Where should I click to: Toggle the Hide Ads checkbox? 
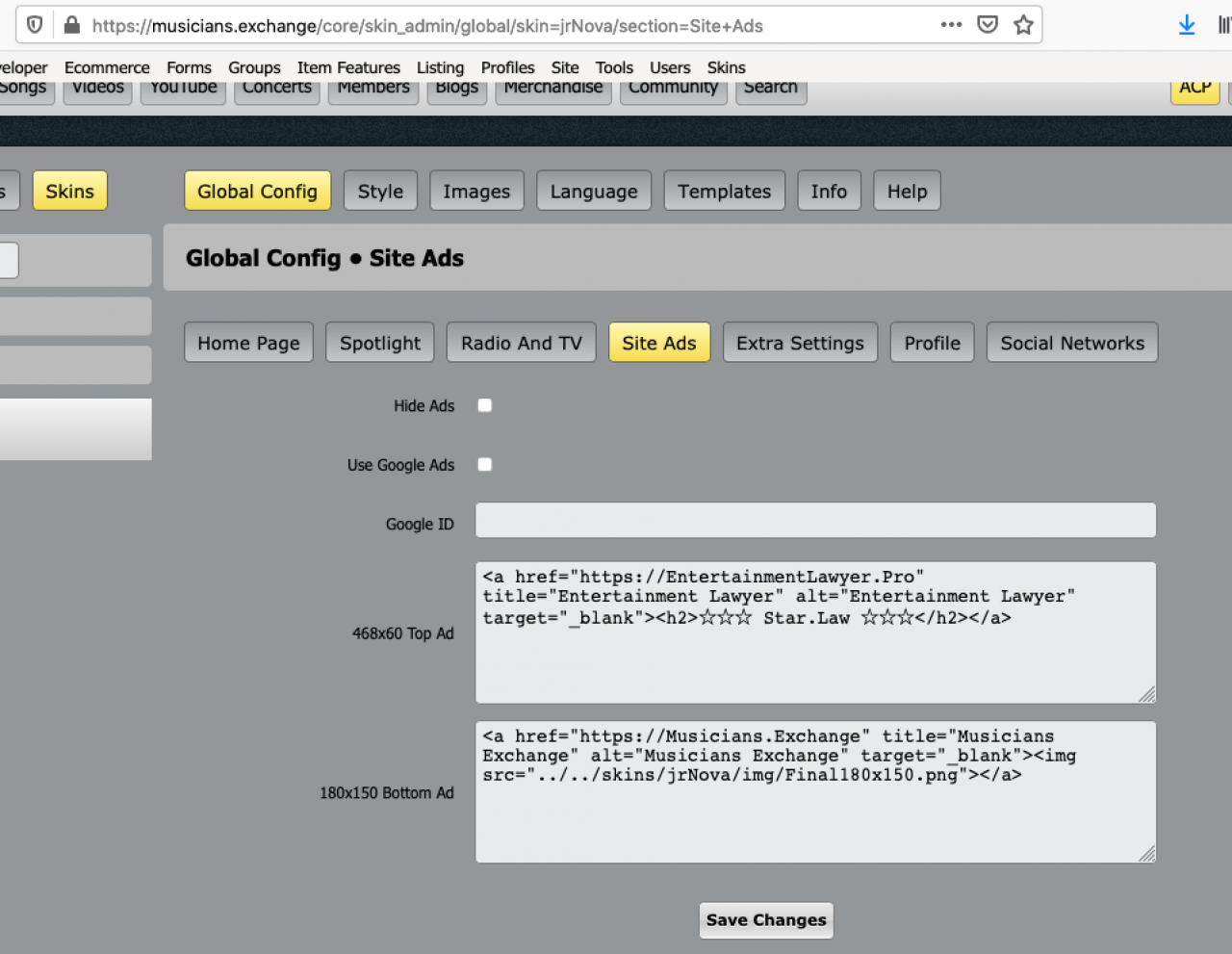(485, 405)
